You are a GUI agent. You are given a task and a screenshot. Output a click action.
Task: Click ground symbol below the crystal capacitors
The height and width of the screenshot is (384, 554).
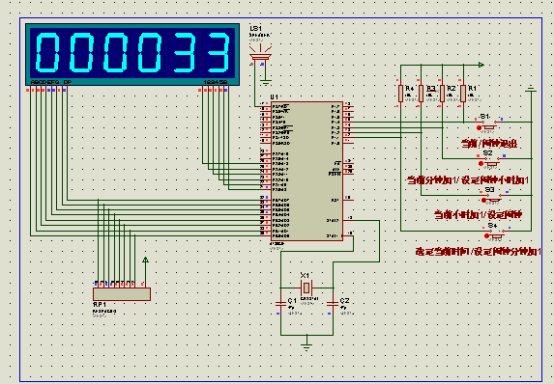tap(306, 347)
